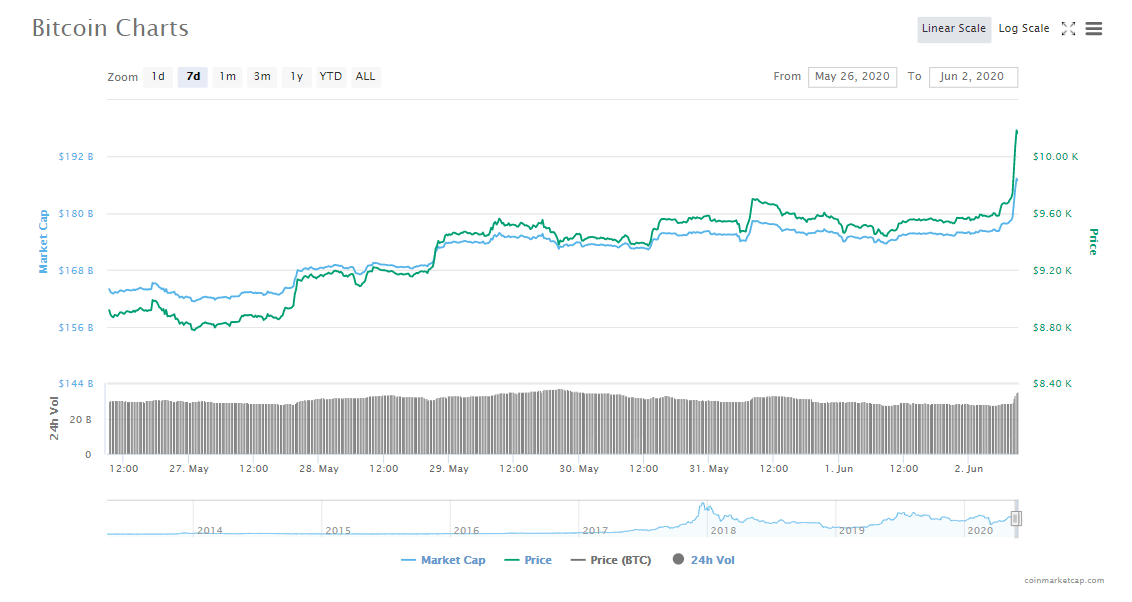The width and height of the screenshot is (1132, 602).
Task: Set zoom to 7d
Action: [193, 77]
